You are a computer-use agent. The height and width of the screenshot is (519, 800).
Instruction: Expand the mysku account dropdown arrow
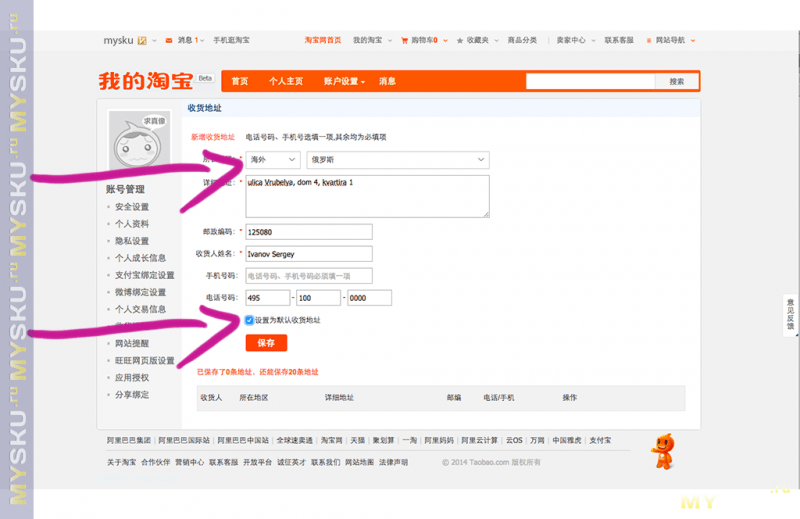[154, 40]
